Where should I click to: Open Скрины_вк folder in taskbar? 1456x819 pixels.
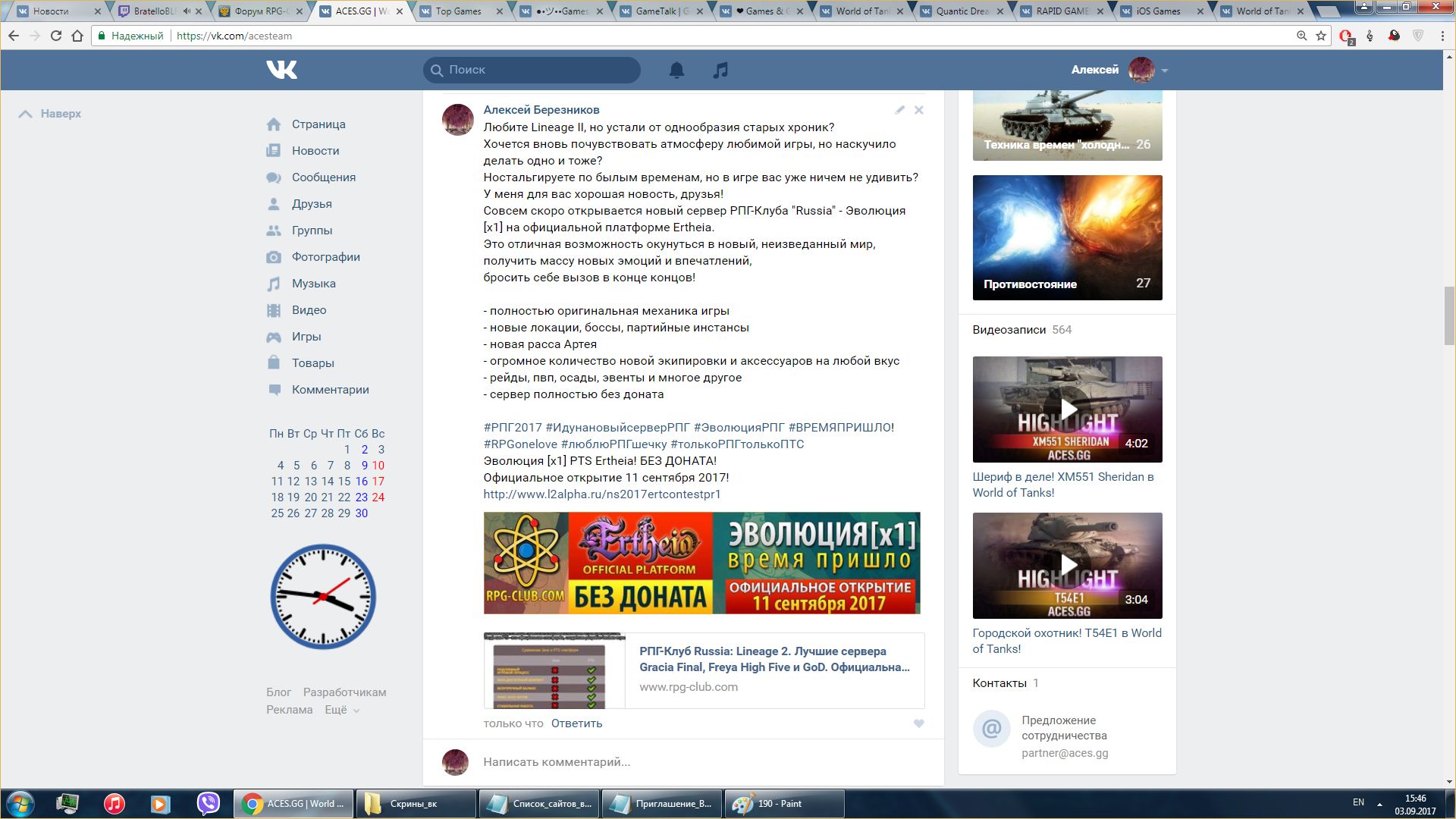[x=416, y=804]
